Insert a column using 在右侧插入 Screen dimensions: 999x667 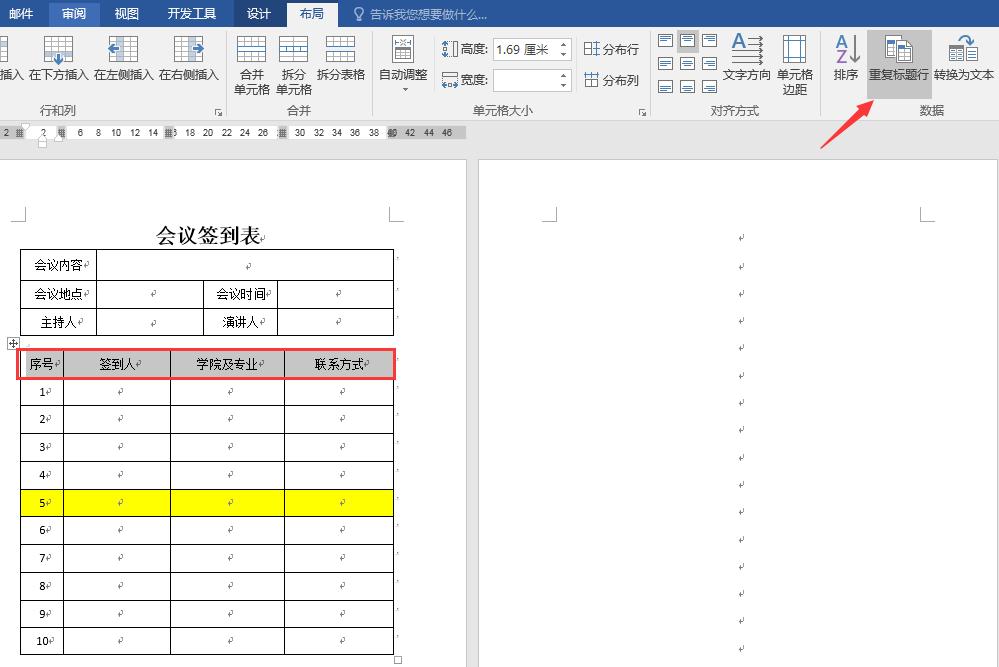pyautogui.click(x=186, y=60)
